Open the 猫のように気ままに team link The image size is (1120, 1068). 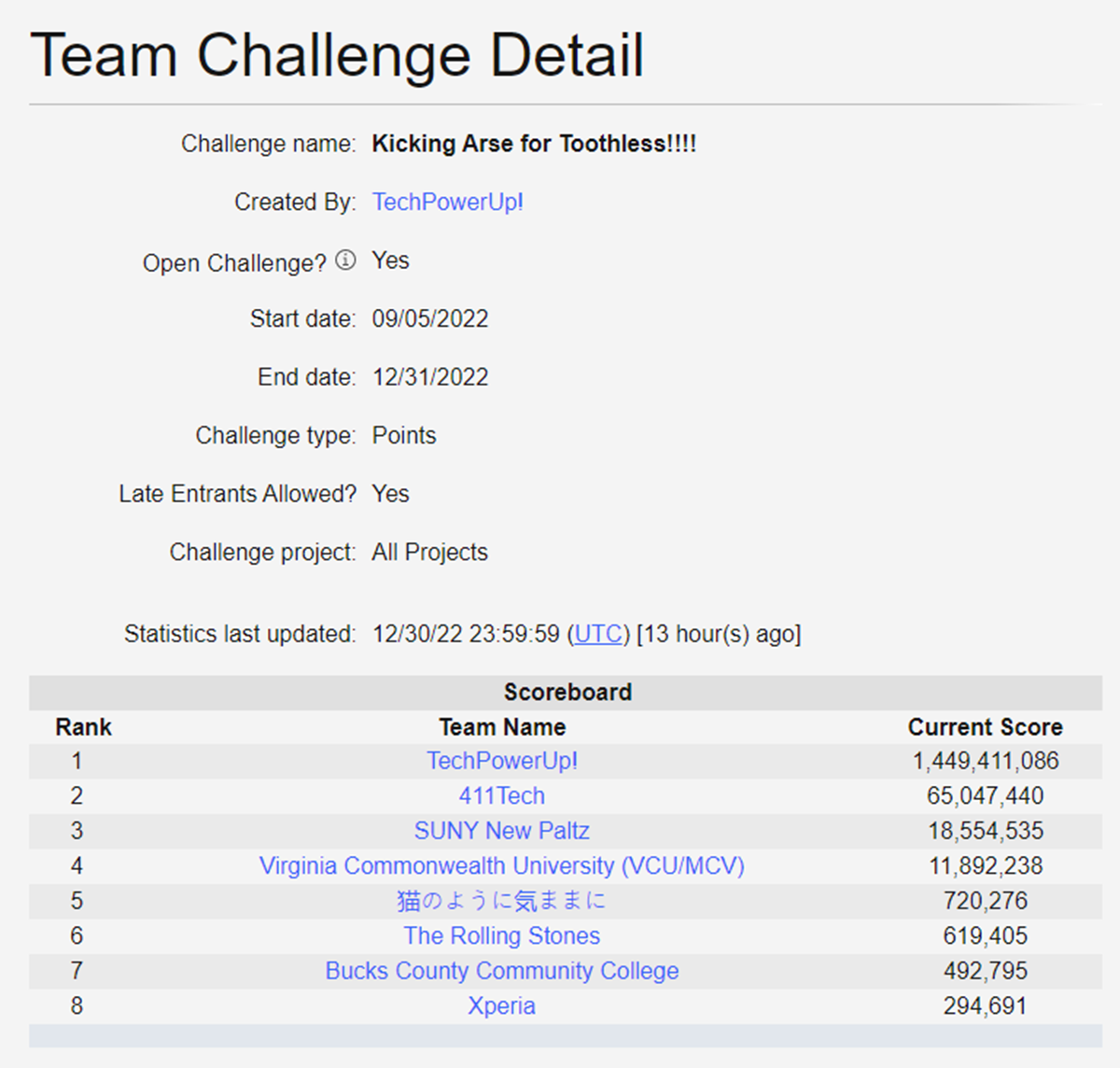point(502,901)
